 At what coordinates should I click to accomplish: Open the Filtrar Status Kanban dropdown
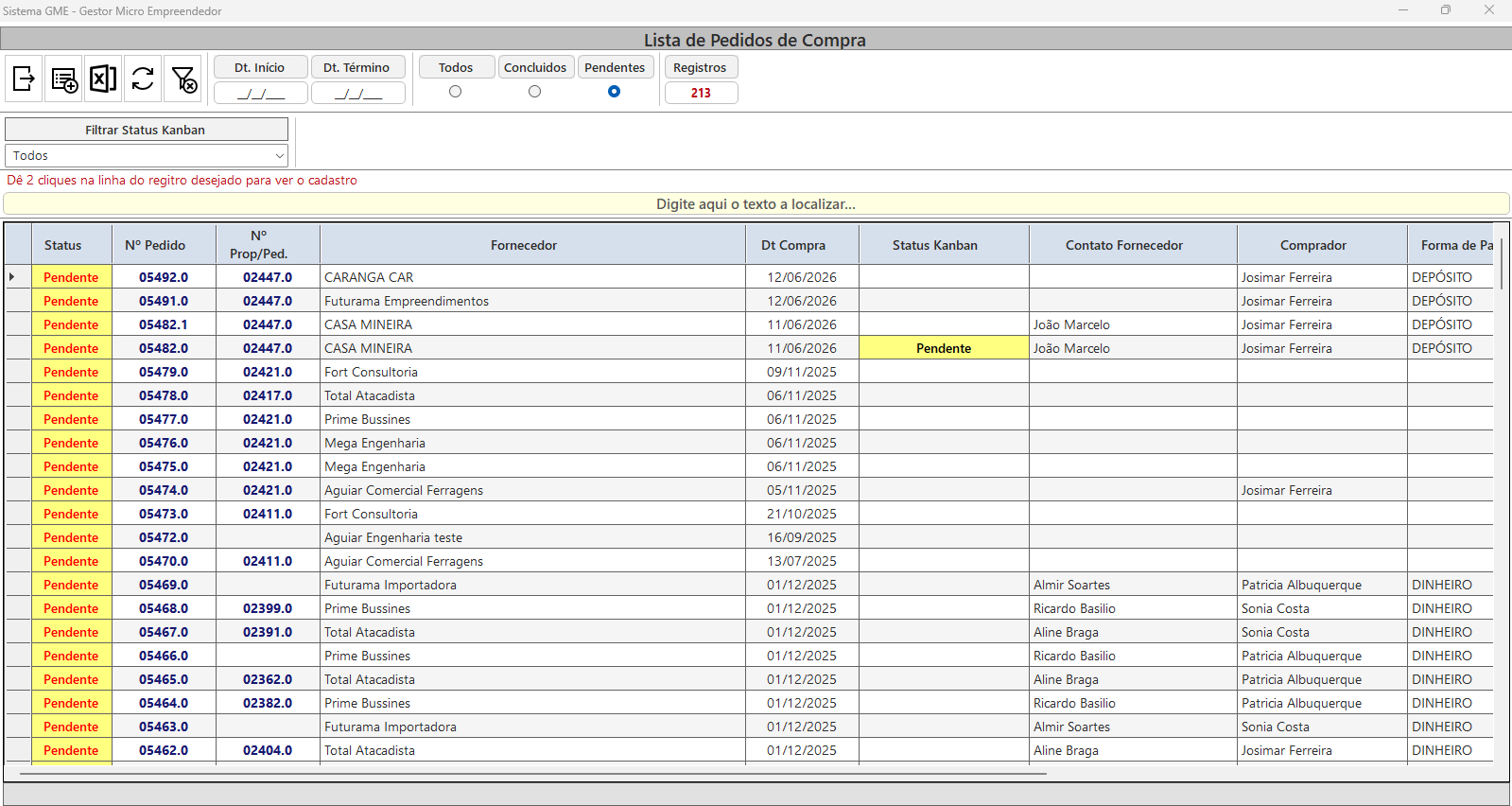(147, 155)
